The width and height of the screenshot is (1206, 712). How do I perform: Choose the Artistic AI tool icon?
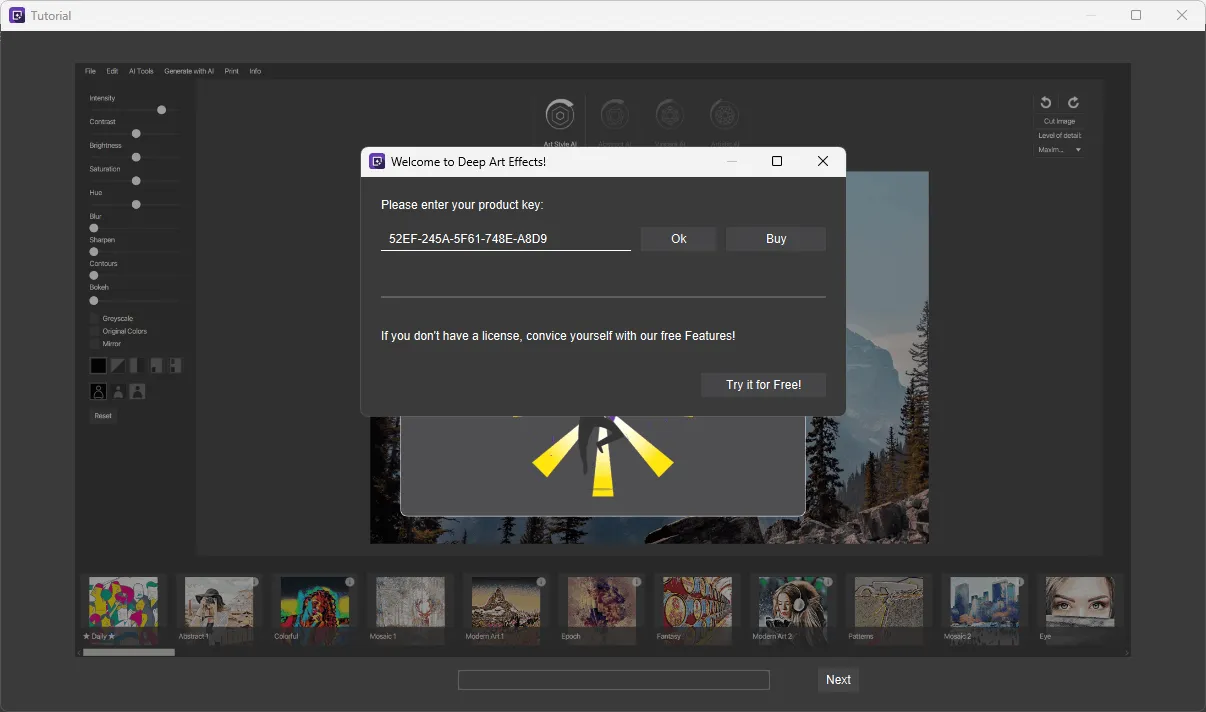[x=724, y=116]
